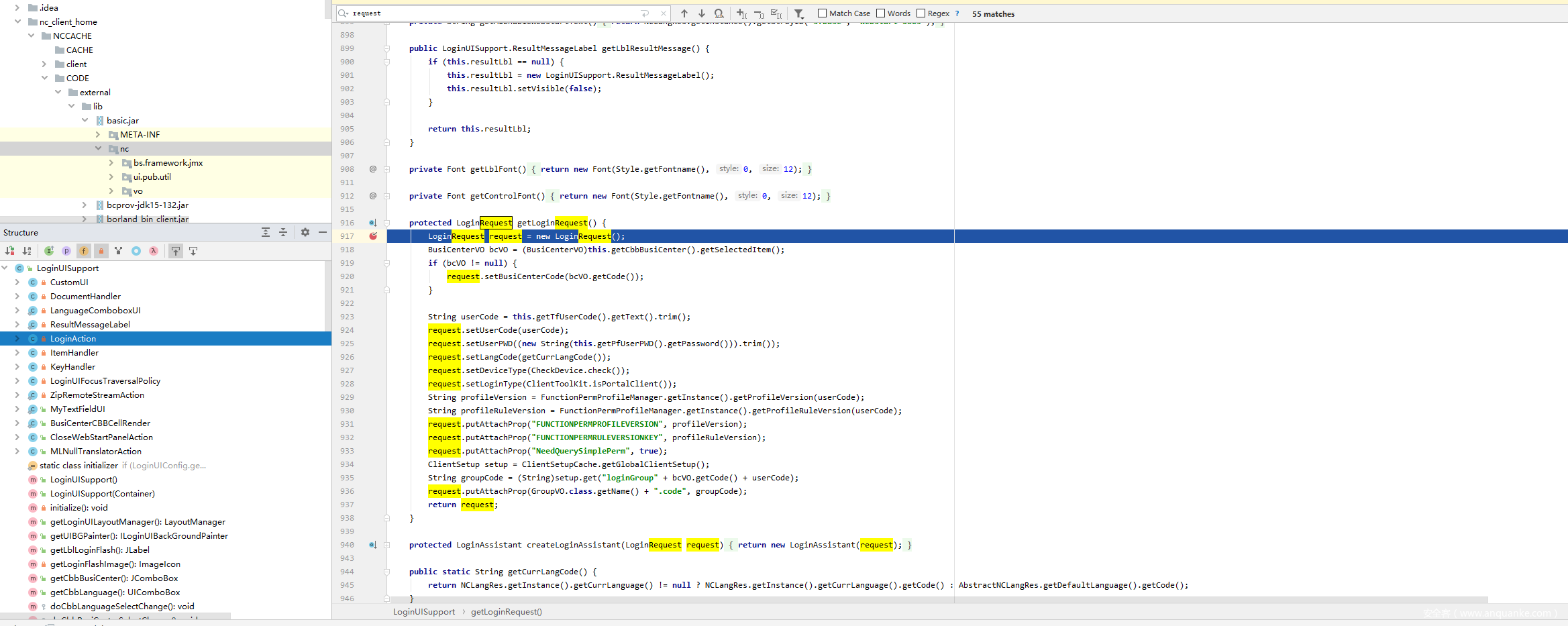The height and width of the screenshot is (626, 1568).
Task: Expand the CustomUI class node
Action: (17, 282)
